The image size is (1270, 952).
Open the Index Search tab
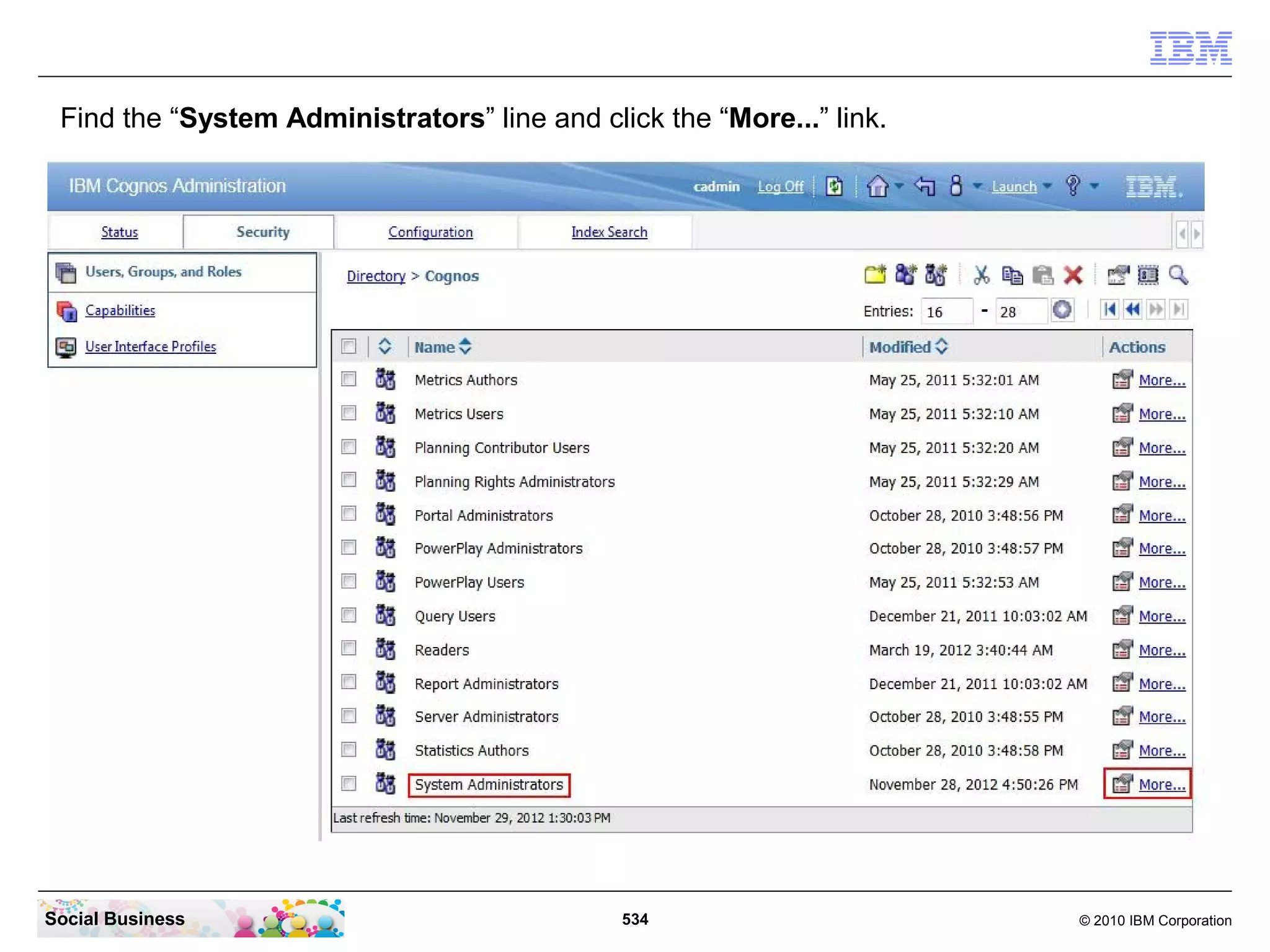[x=609, y=232]
